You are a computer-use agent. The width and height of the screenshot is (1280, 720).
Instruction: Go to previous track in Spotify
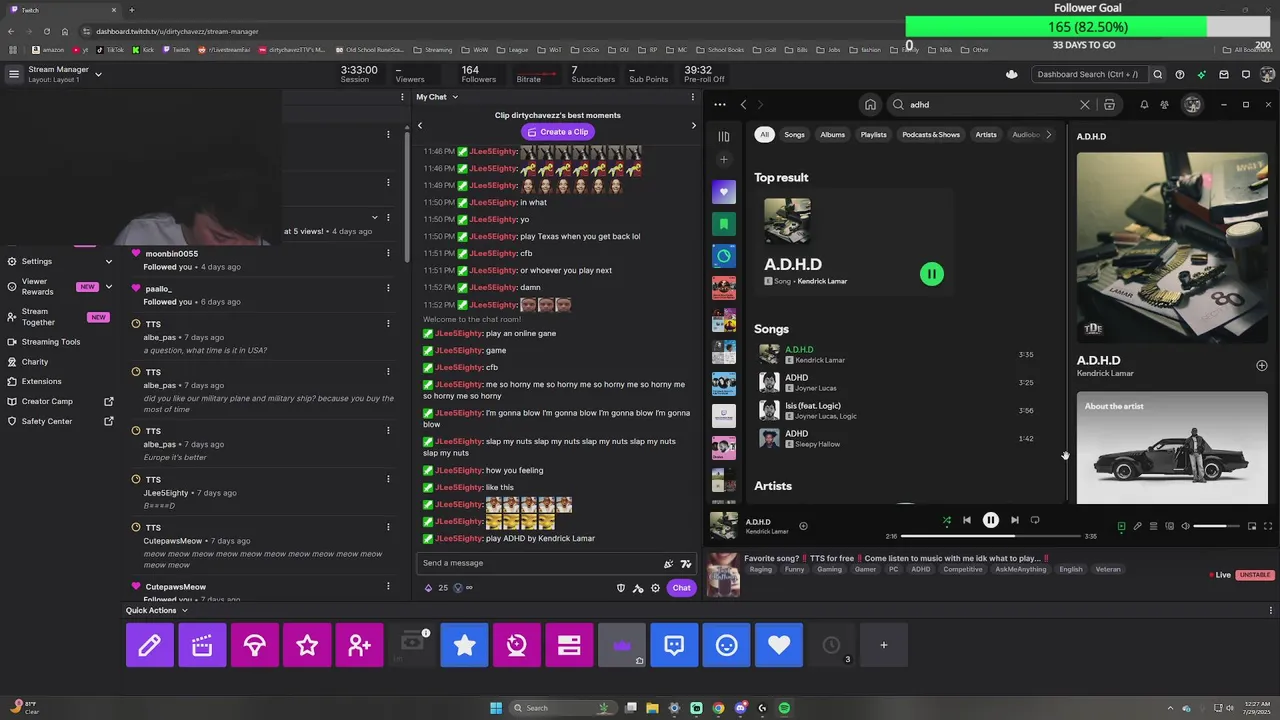tap(966, 520)
